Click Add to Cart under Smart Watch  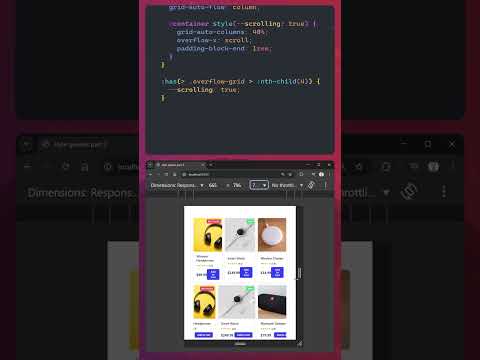point(246,272)
